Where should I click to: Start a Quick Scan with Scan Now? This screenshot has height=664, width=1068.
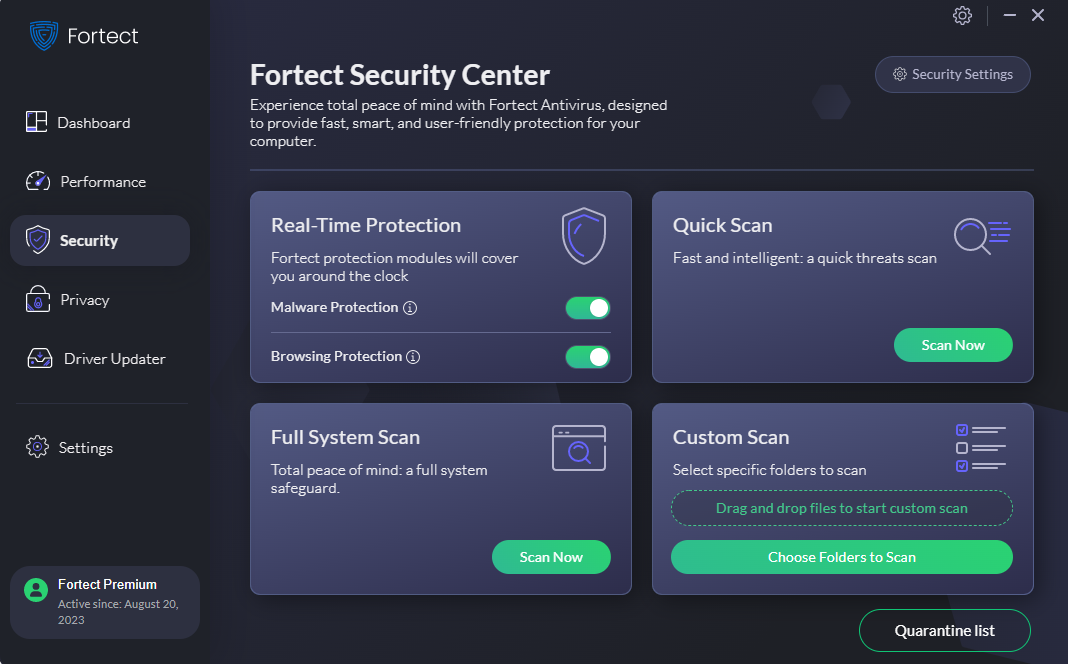pos(952,344)
